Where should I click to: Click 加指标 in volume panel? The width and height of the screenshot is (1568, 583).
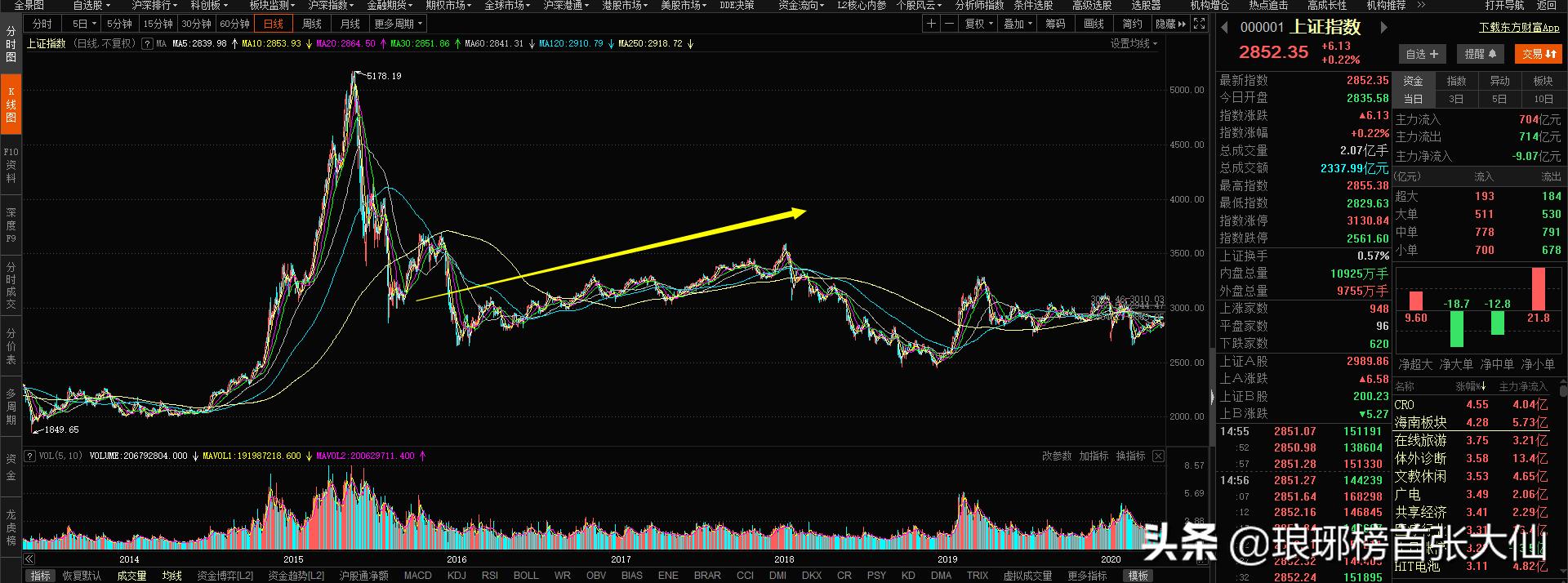point(1094,456)
